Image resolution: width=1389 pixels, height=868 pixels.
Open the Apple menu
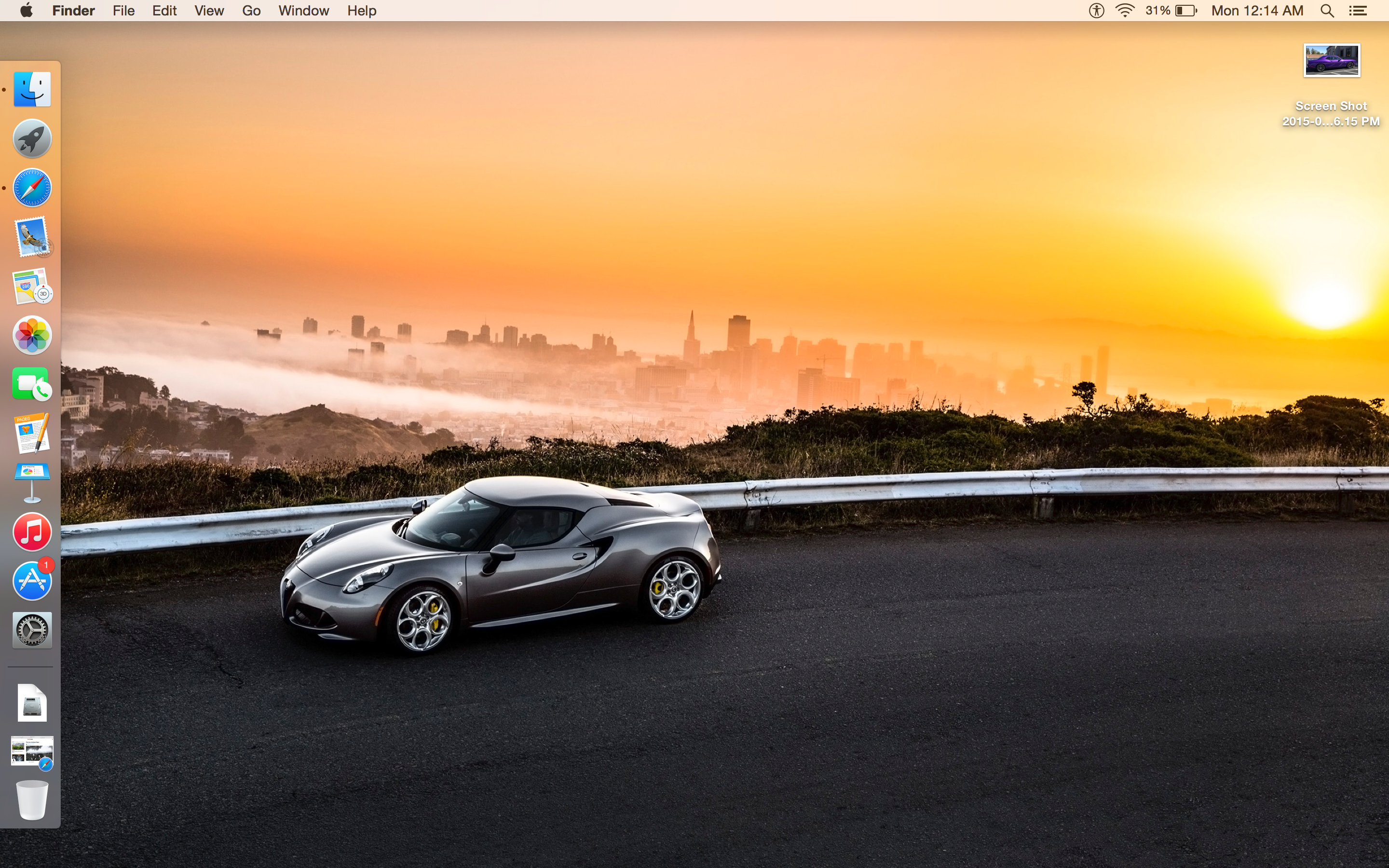point(27,10)
